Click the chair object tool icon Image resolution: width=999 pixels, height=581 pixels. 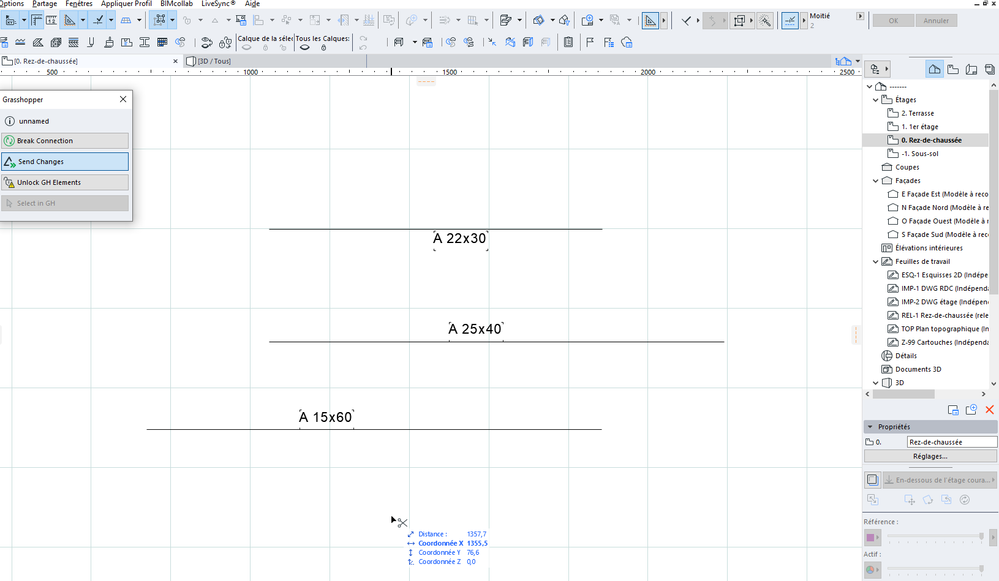pyautogui.click(x=399, y=43)
